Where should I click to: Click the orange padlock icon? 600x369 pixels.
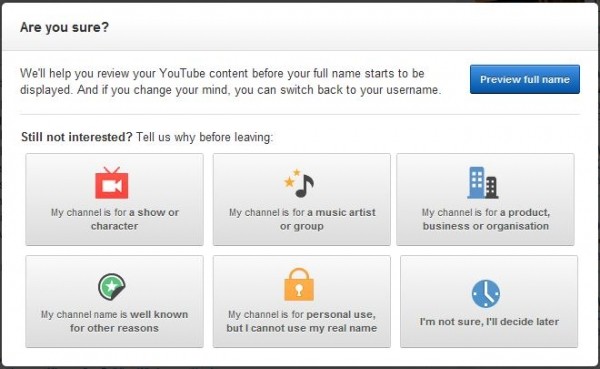299,284
